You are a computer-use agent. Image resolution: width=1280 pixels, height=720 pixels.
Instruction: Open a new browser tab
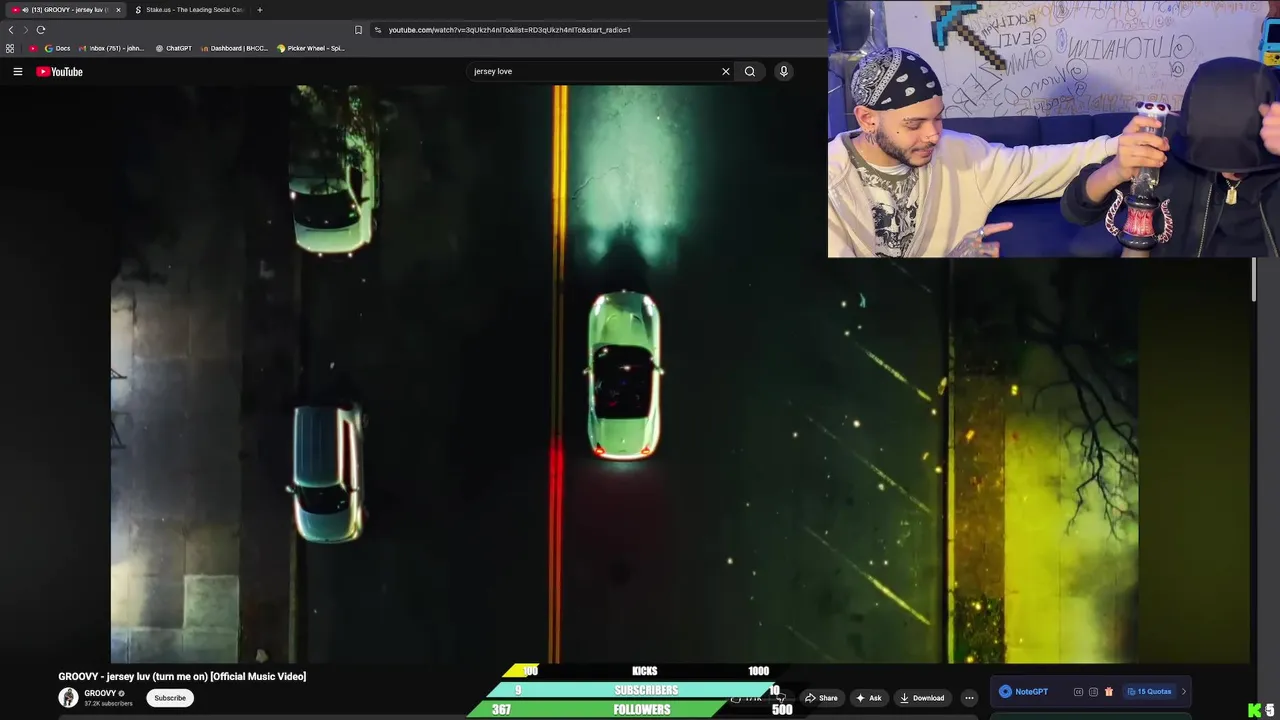point(259,10)
